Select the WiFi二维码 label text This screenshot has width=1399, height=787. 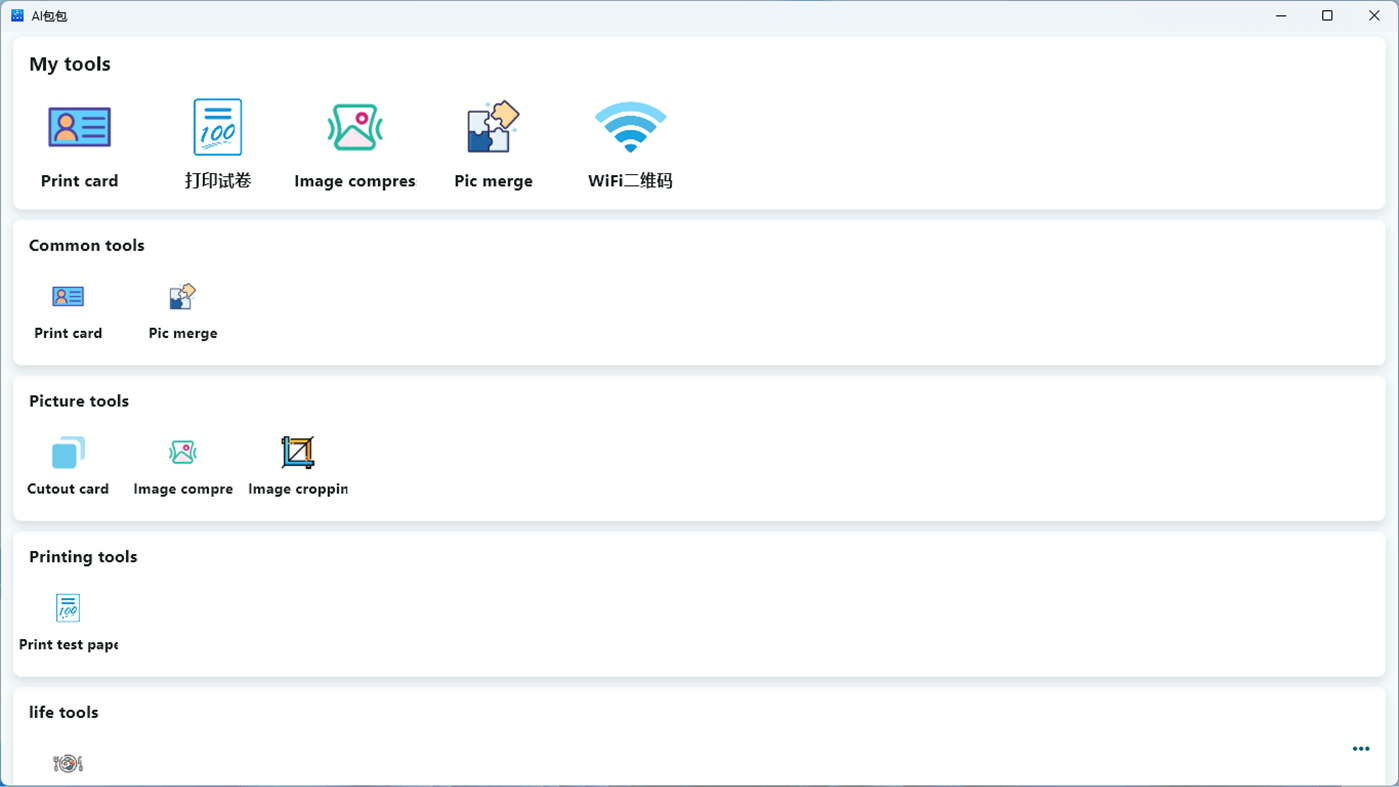click(x=630, y=181)
